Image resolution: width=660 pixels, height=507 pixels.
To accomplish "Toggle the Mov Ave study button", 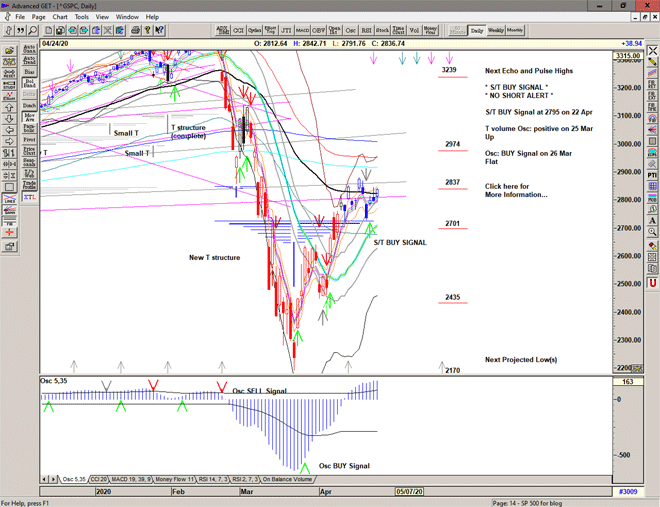I will click(29, 117).
